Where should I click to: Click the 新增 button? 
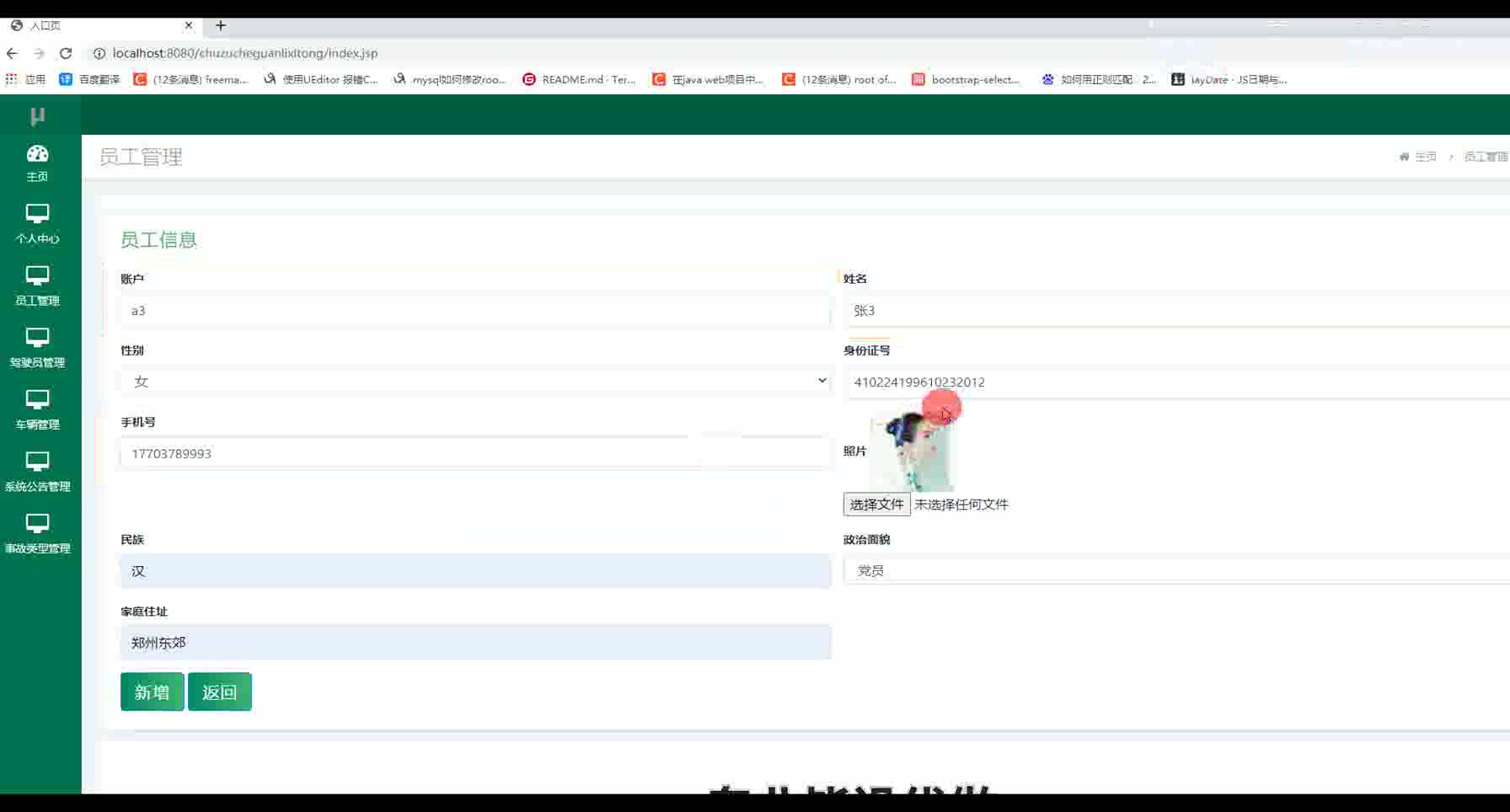point(152,692)
